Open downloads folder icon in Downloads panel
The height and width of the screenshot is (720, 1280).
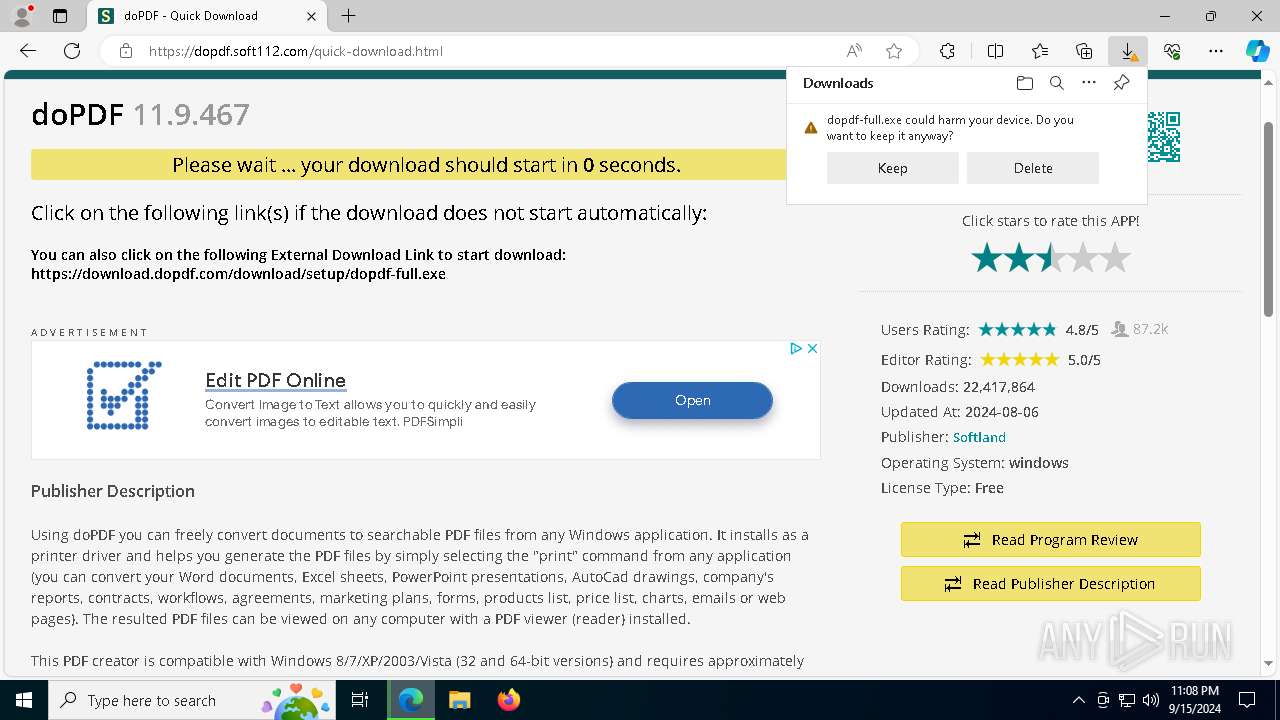tap(1025, 83)
